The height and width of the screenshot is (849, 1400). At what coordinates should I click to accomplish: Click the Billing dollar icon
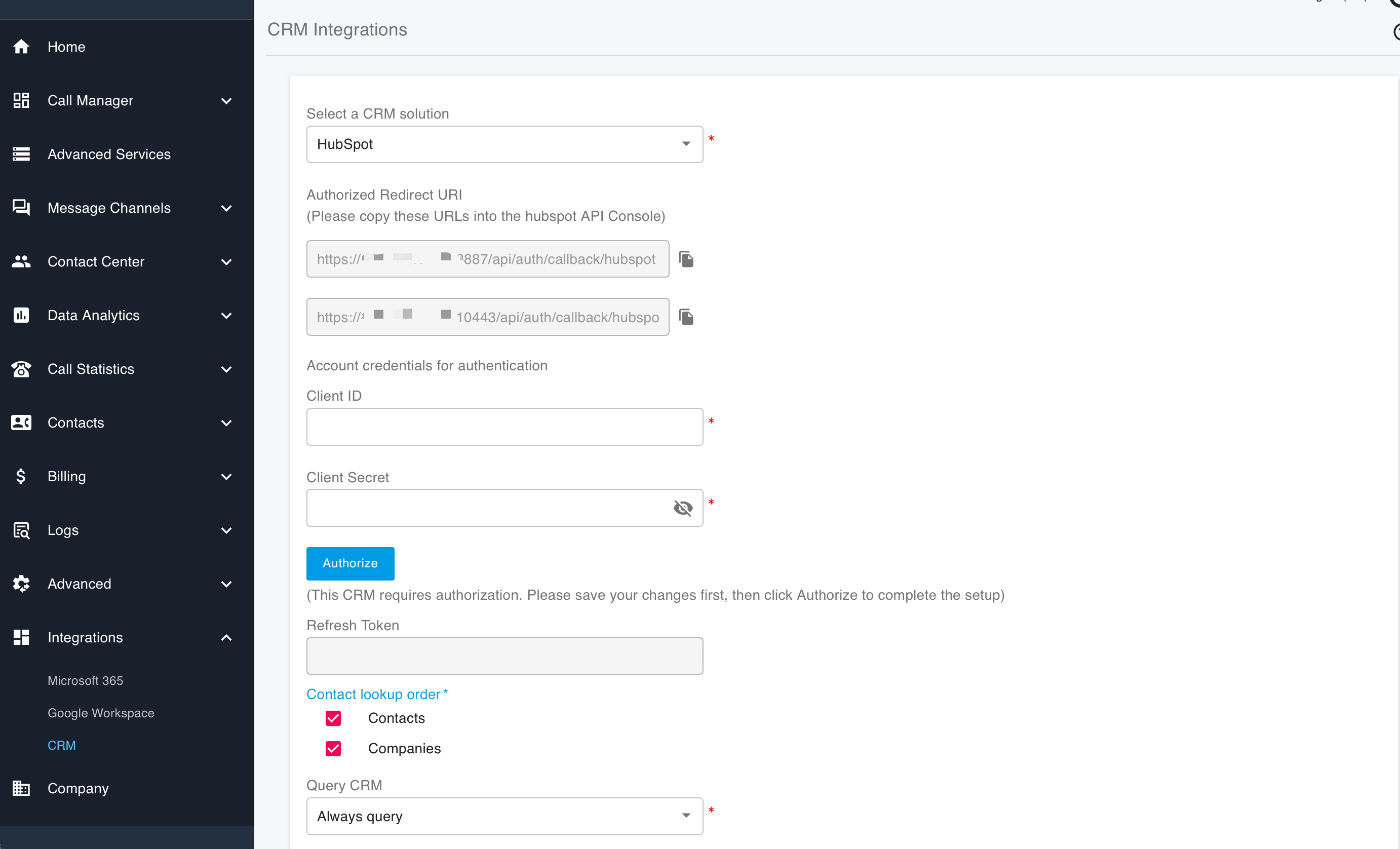point(21,476)
